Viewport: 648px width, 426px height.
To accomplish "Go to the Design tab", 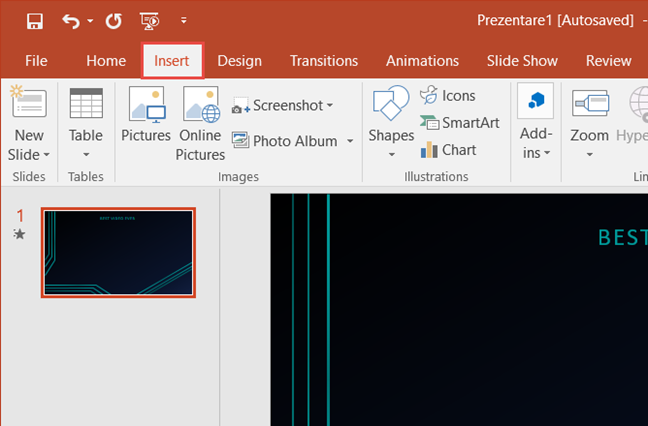I will point(239,61).
